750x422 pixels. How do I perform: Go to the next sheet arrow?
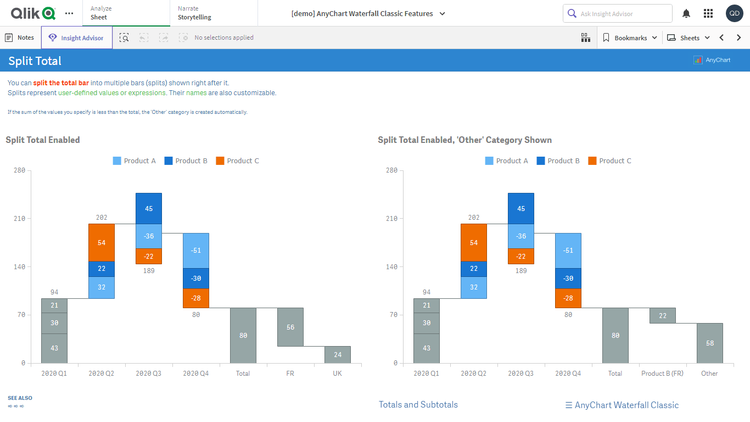click(x=739, y=37)
